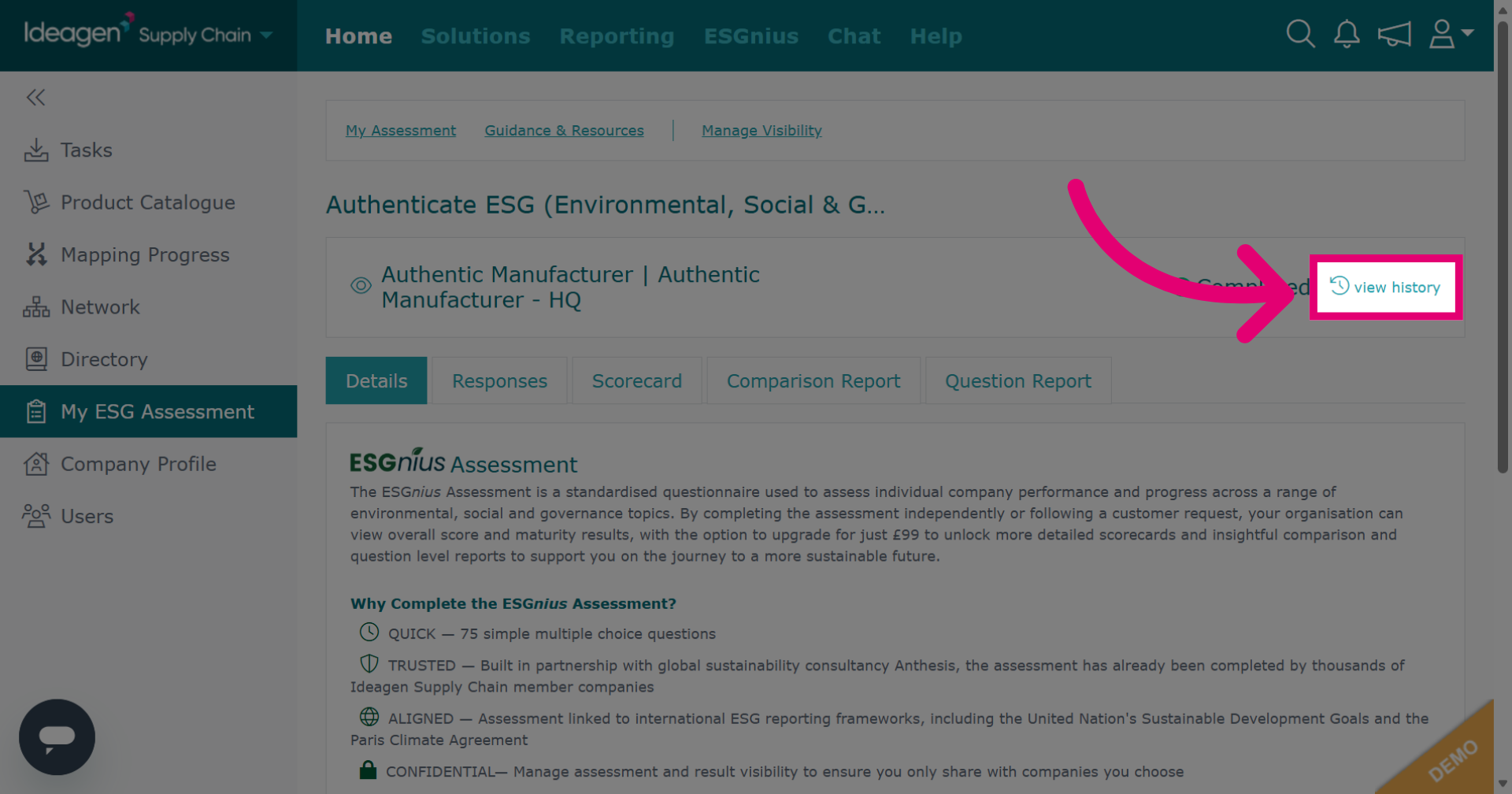Open Directory label in the sidebar
Viewport: 1512px width, 794px height.
[104, 359]
